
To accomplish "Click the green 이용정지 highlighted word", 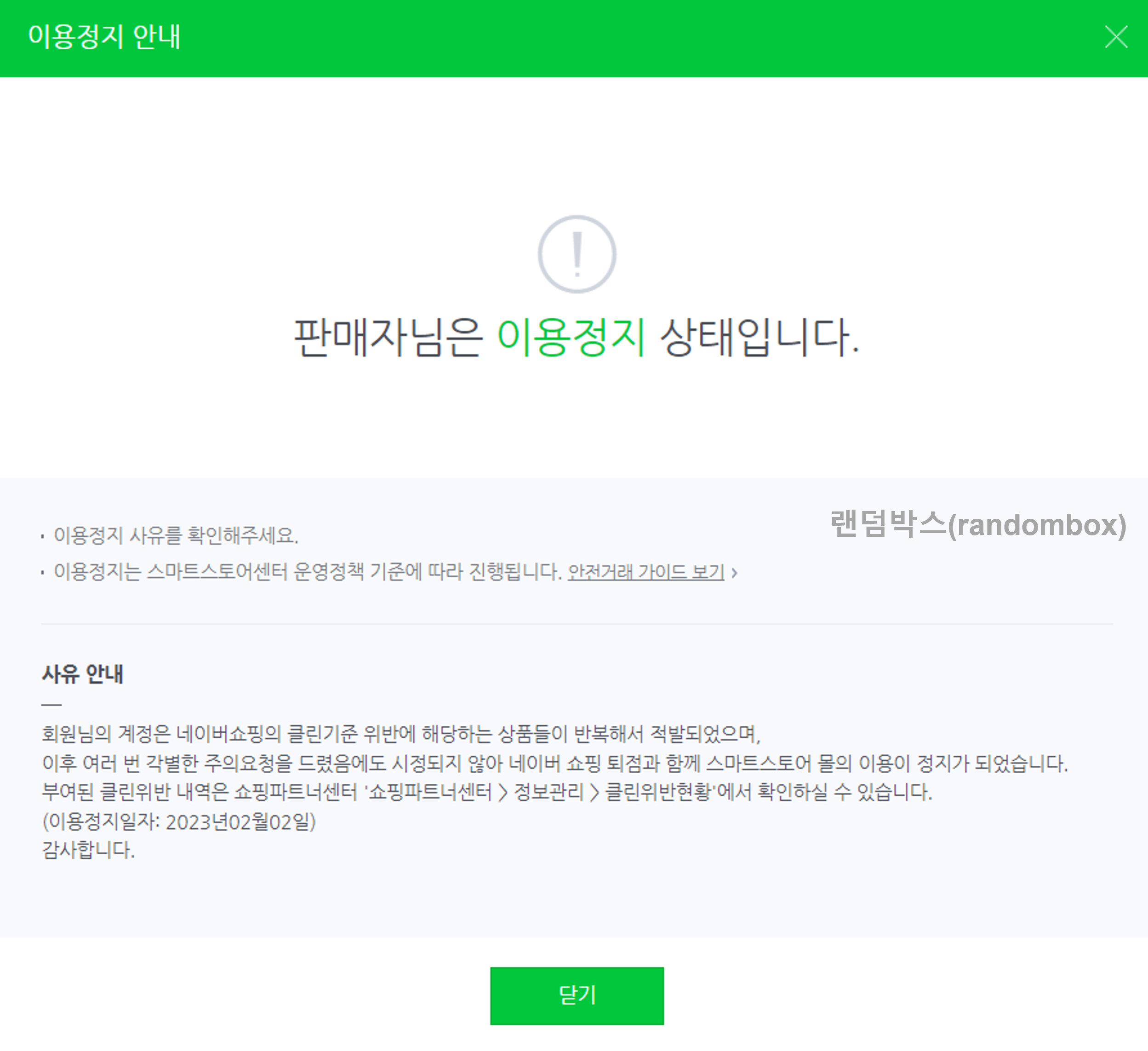I will (572, 337).
